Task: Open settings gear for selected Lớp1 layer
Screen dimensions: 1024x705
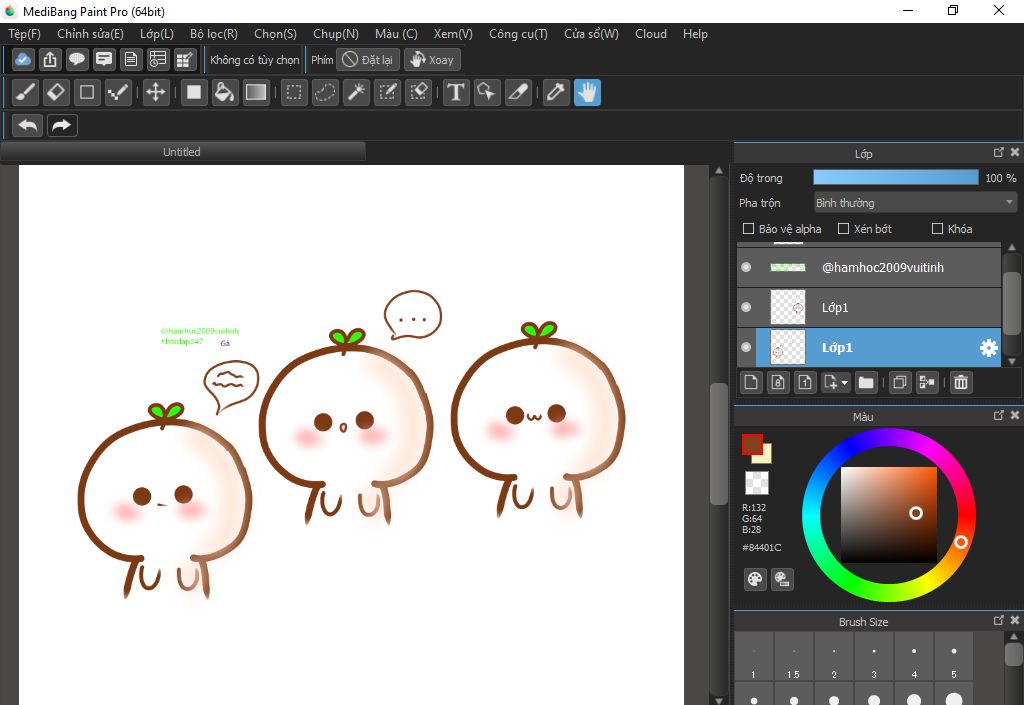Action: click(989, 348)
